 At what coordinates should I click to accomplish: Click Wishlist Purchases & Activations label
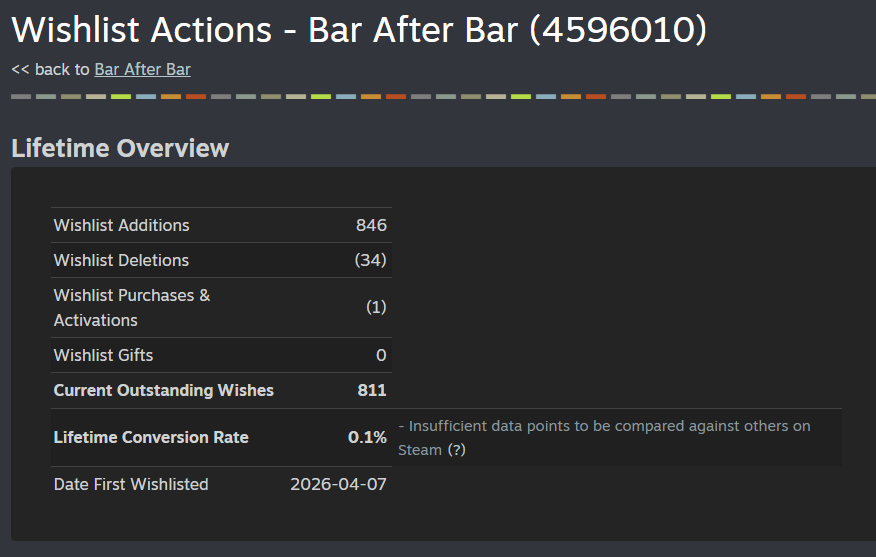pyautogui.click(x=132, y=308)
